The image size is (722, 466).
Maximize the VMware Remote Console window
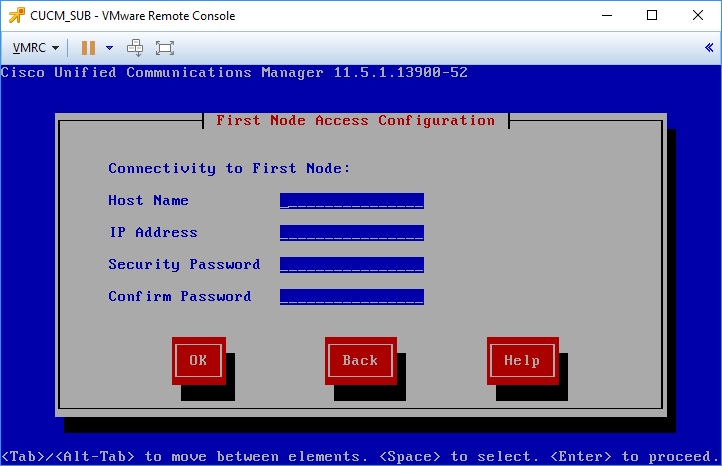coord(652,16)
